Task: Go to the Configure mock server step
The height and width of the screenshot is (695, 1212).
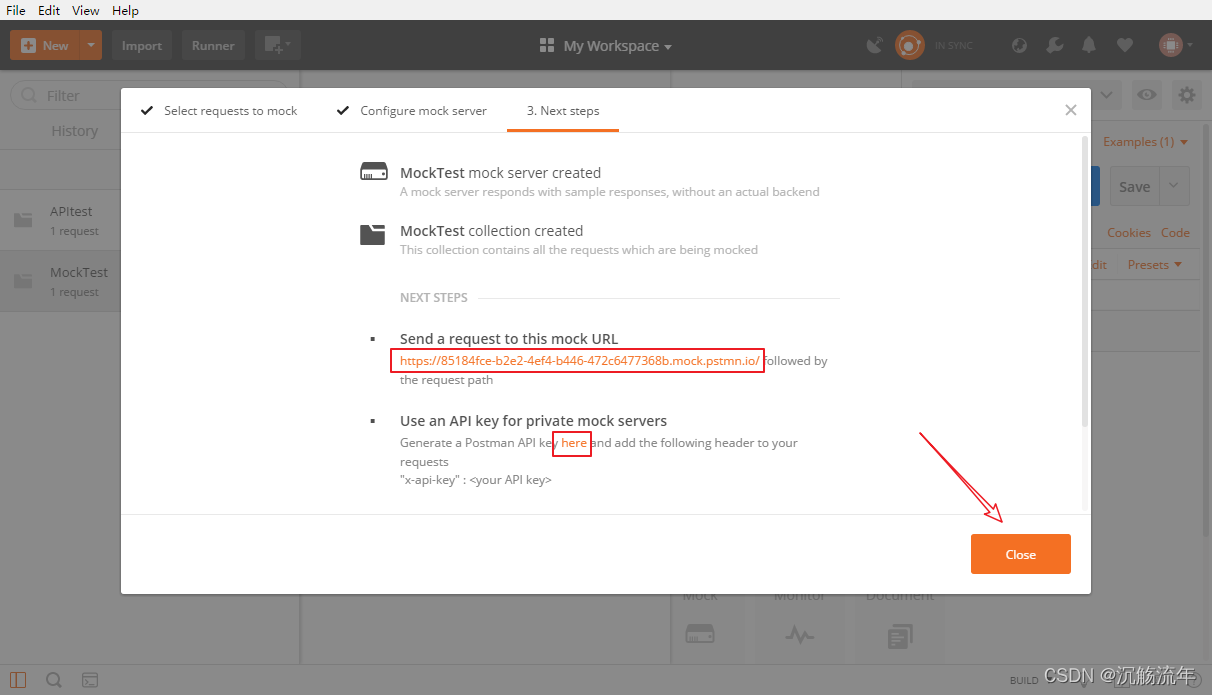Action: (412, 111)
